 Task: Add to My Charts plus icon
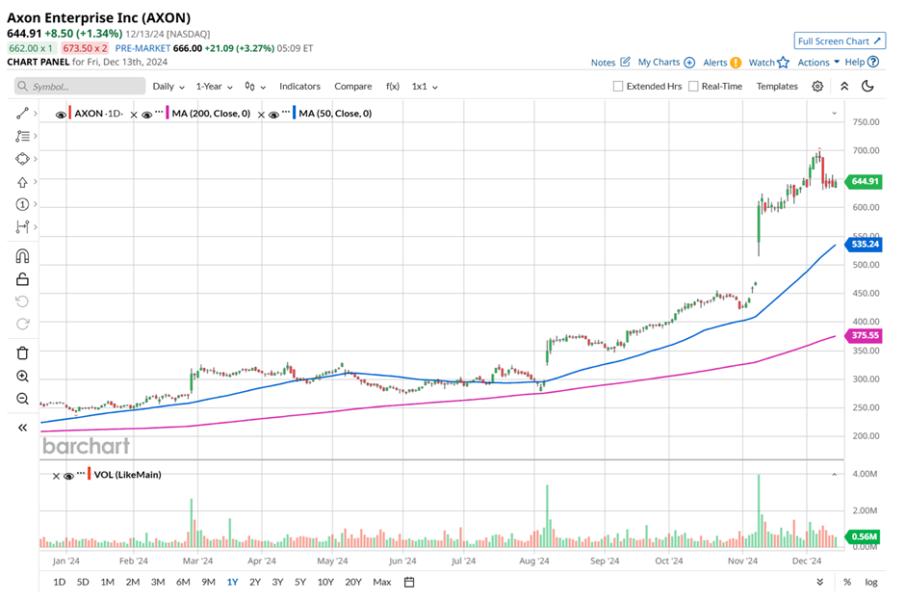pos(689,62)
